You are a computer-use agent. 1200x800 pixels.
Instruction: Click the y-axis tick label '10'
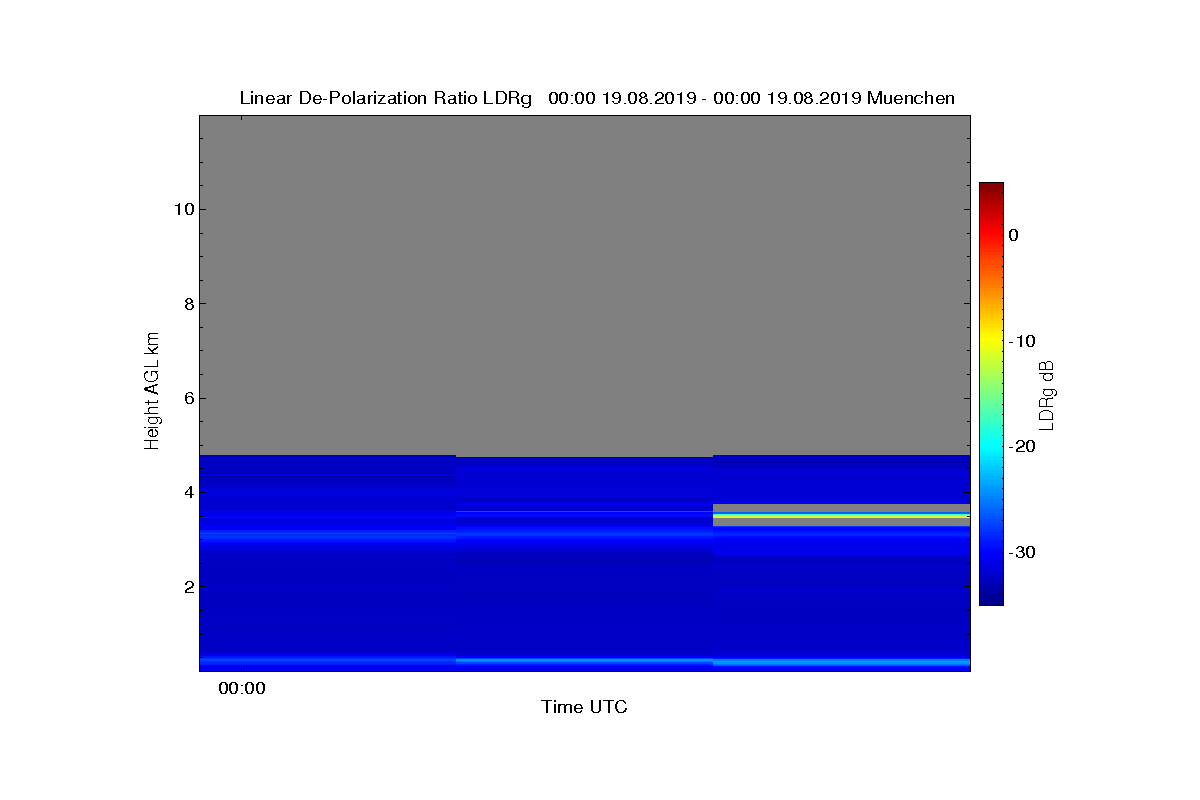(182, 209)
